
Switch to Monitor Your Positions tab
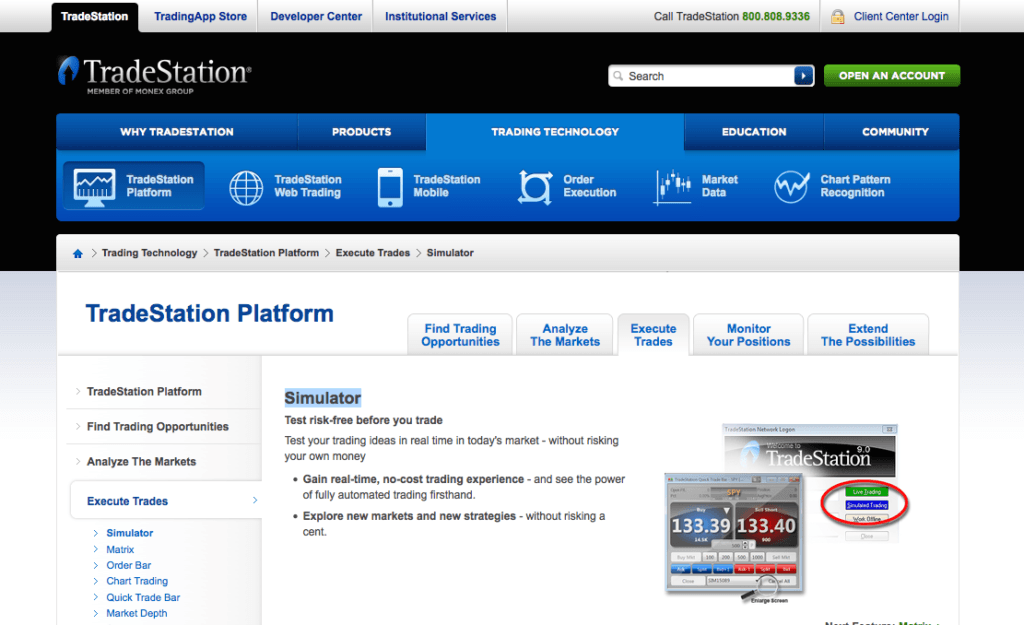pos(748,335)
